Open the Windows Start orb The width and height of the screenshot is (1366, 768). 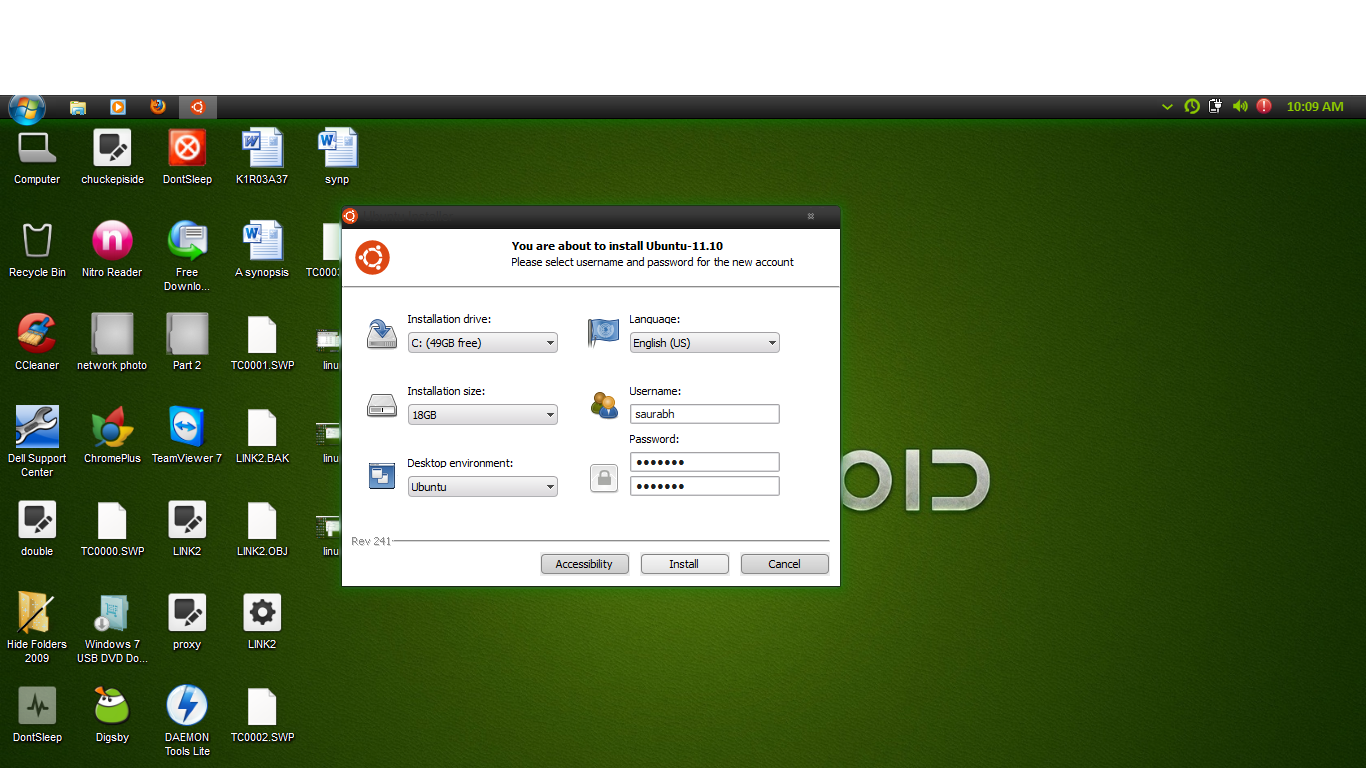26,107
